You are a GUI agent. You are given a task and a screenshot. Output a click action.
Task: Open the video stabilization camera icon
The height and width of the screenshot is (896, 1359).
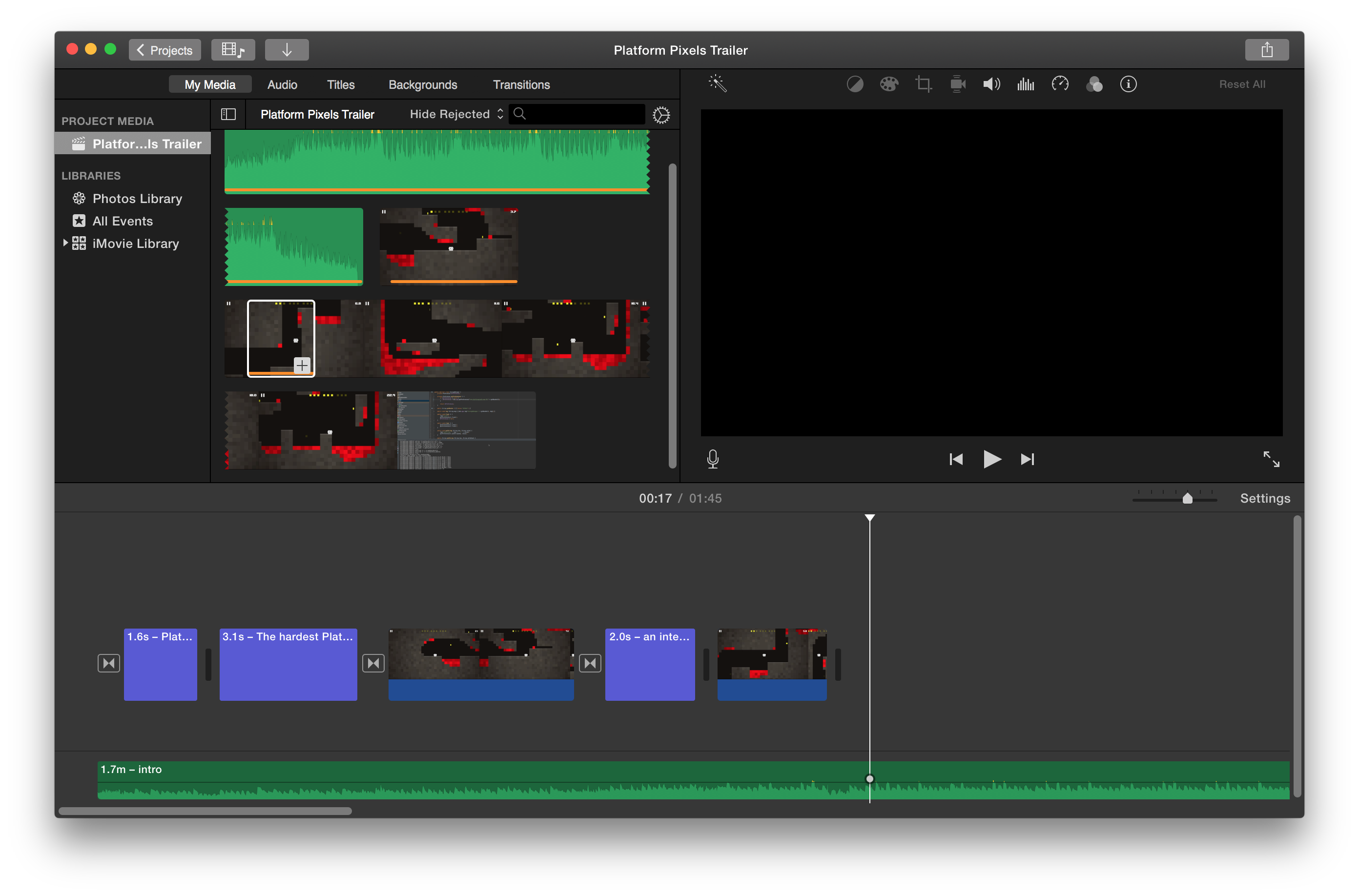(x=958, y=84)
